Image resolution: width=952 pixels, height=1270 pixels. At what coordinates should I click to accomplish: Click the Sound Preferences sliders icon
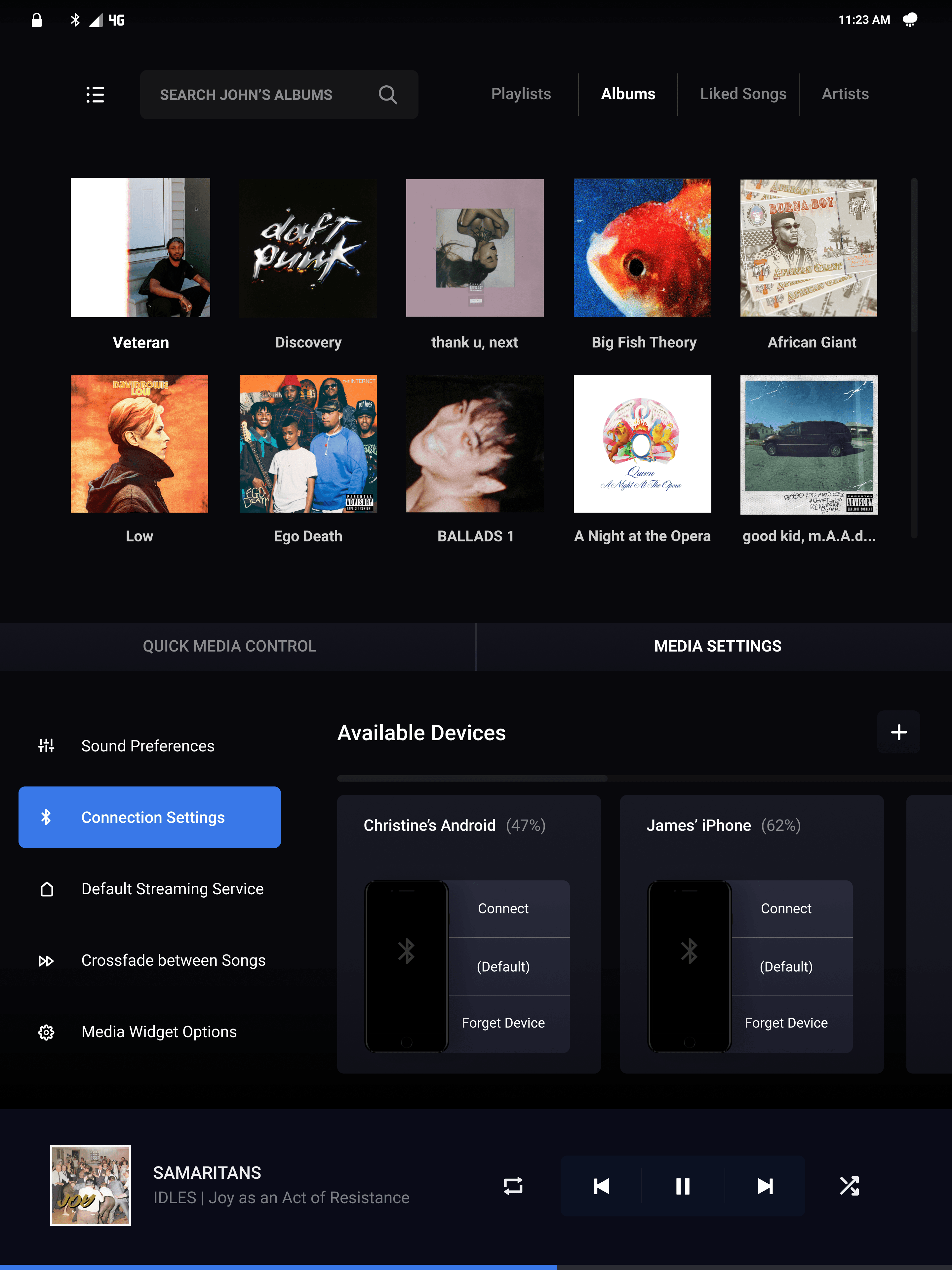coord(47,746)
